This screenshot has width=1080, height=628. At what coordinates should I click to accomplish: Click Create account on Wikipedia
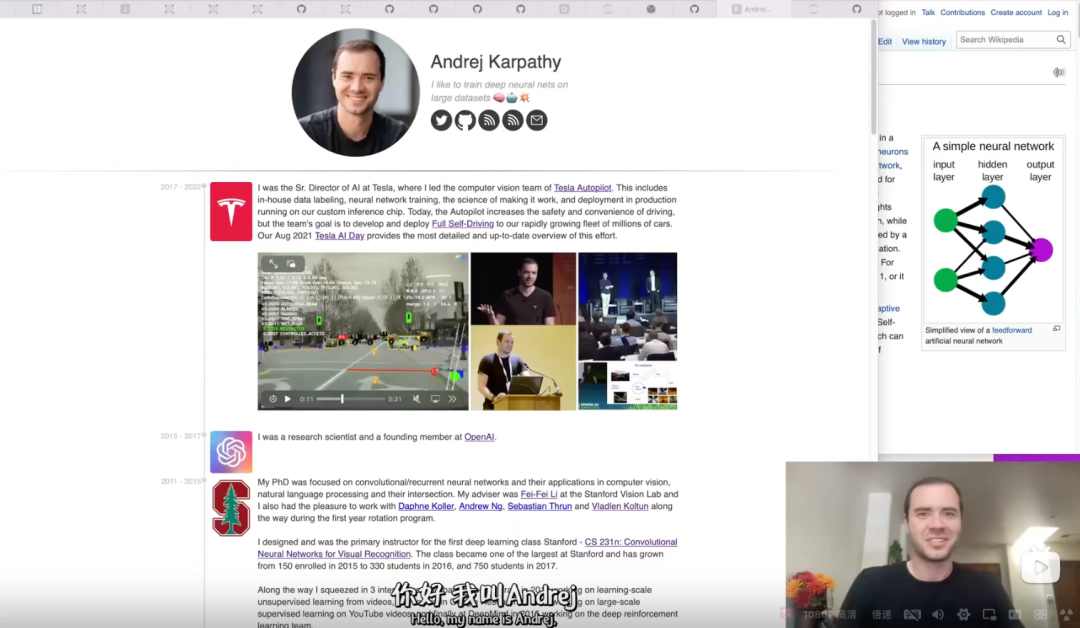(1016, 12)
